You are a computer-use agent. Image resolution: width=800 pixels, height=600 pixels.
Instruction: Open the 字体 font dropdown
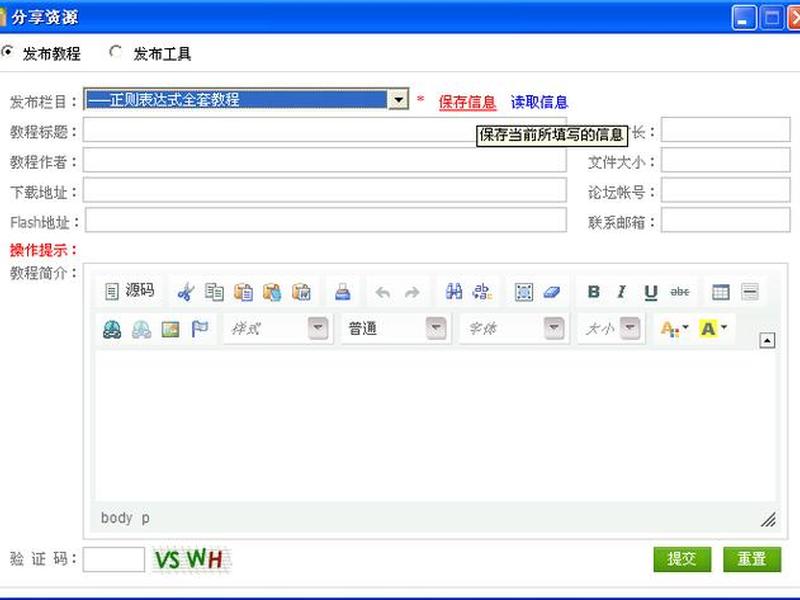tap(514, 328)
